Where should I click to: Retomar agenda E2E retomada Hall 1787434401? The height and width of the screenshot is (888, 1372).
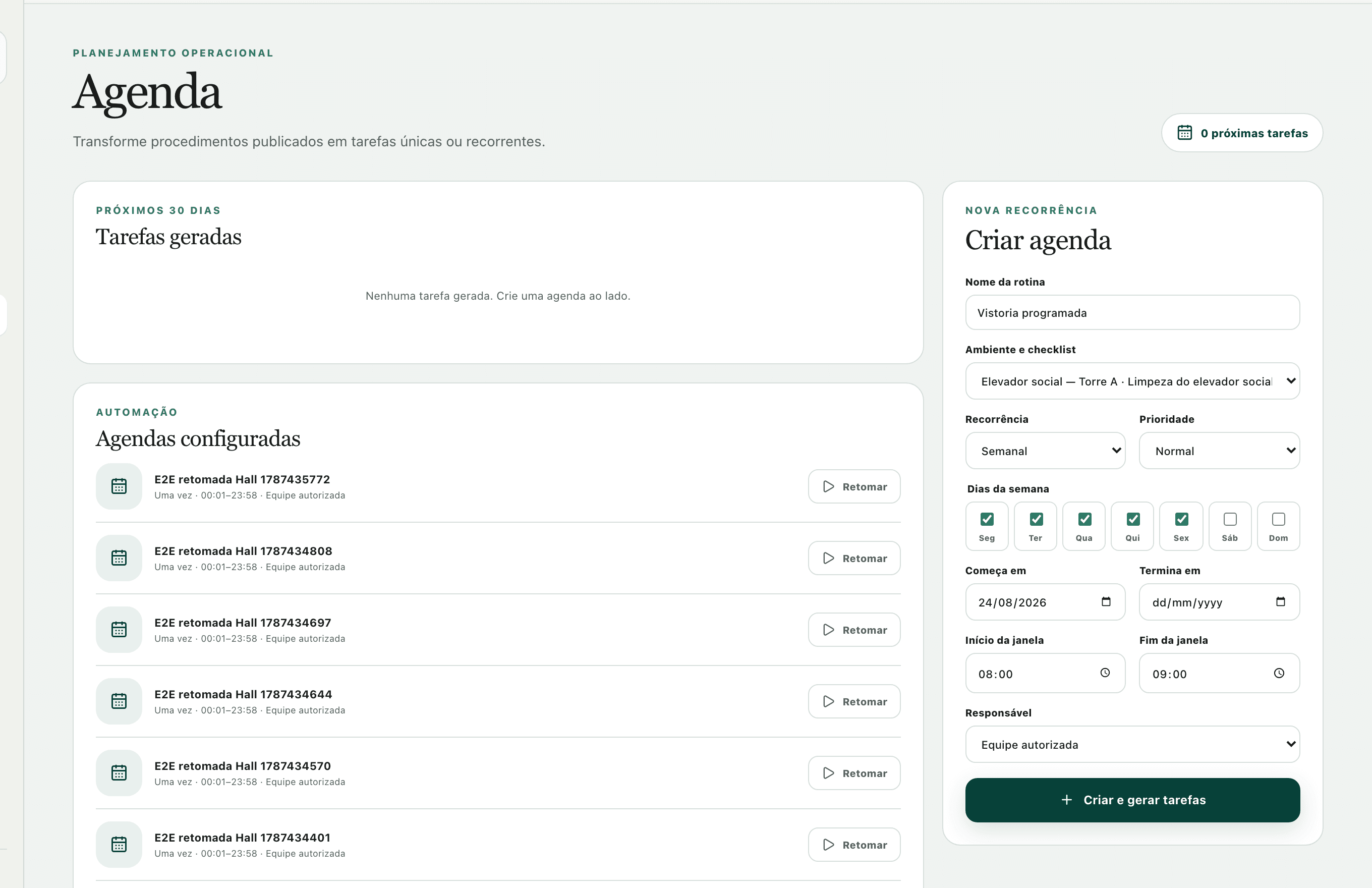(x=854, y=844)
